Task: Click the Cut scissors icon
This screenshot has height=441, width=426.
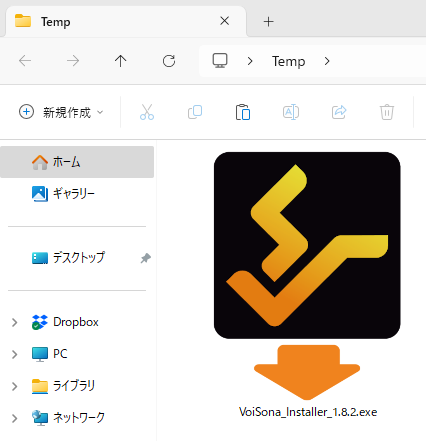Action: [x=147, y=112]
